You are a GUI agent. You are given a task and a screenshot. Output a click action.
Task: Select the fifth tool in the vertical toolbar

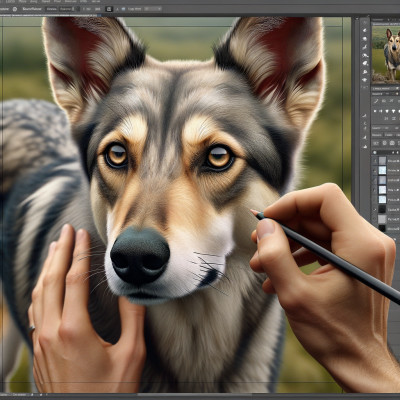(x=365, y=55)
